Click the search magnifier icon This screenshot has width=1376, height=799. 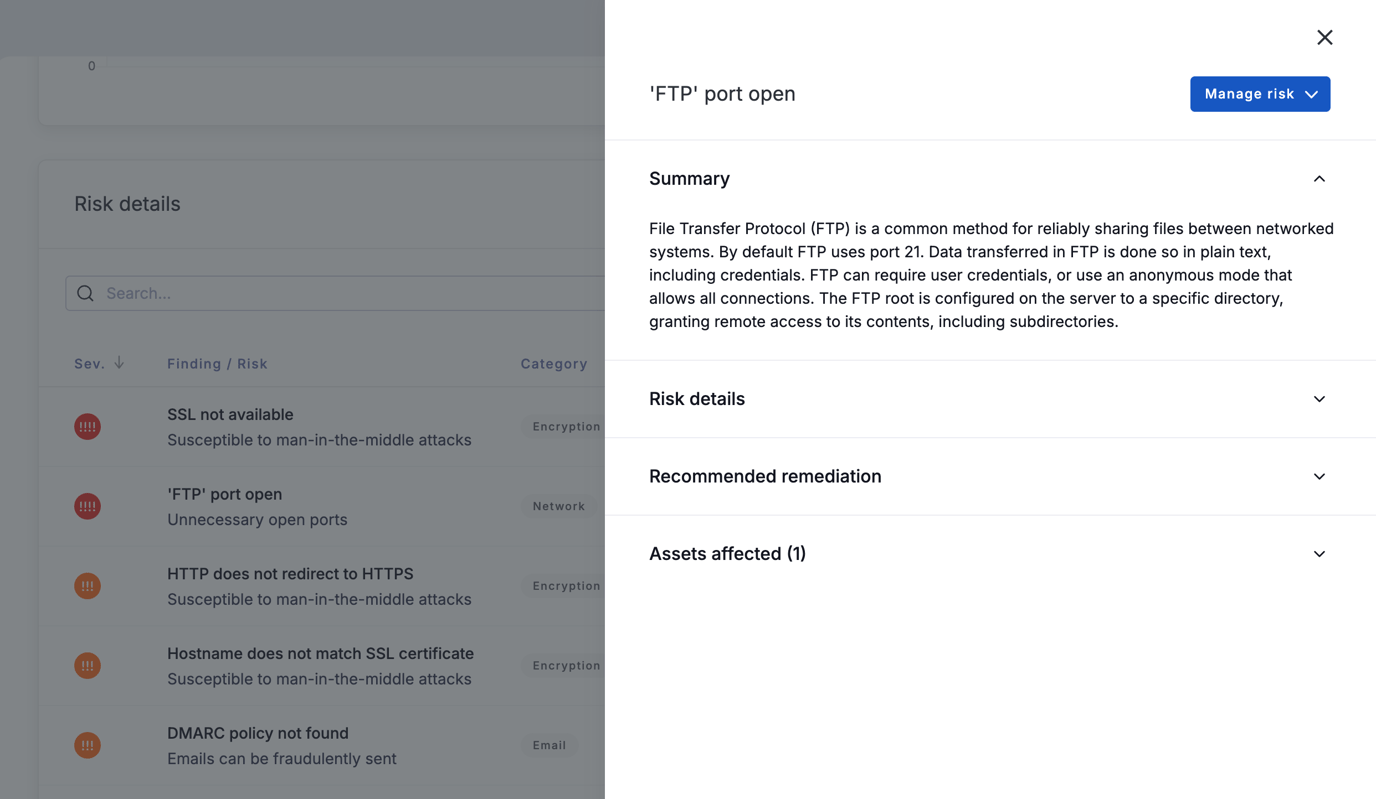pos(85,293)
